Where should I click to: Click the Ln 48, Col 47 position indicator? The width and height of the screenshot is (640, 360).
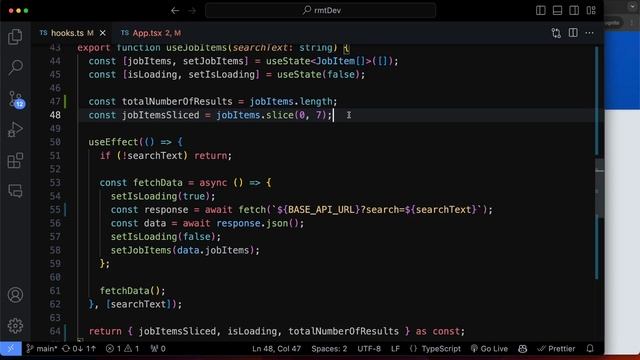(x=276, y=349)
